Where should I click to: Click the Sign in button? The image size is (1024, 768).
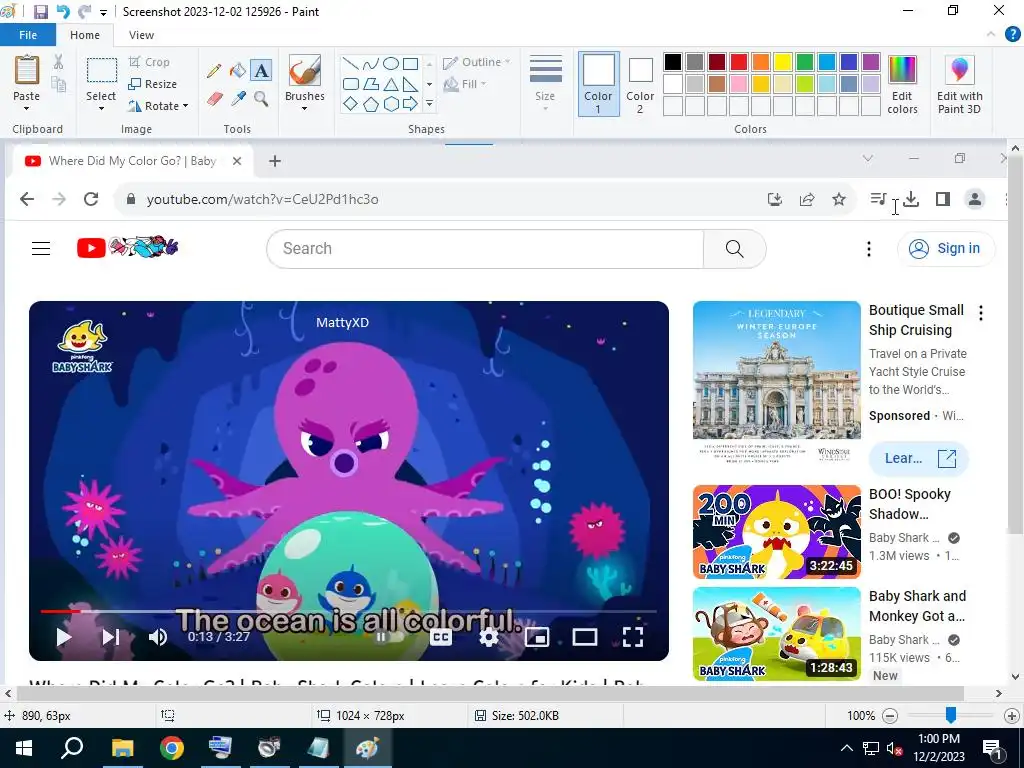coord(946,249)
